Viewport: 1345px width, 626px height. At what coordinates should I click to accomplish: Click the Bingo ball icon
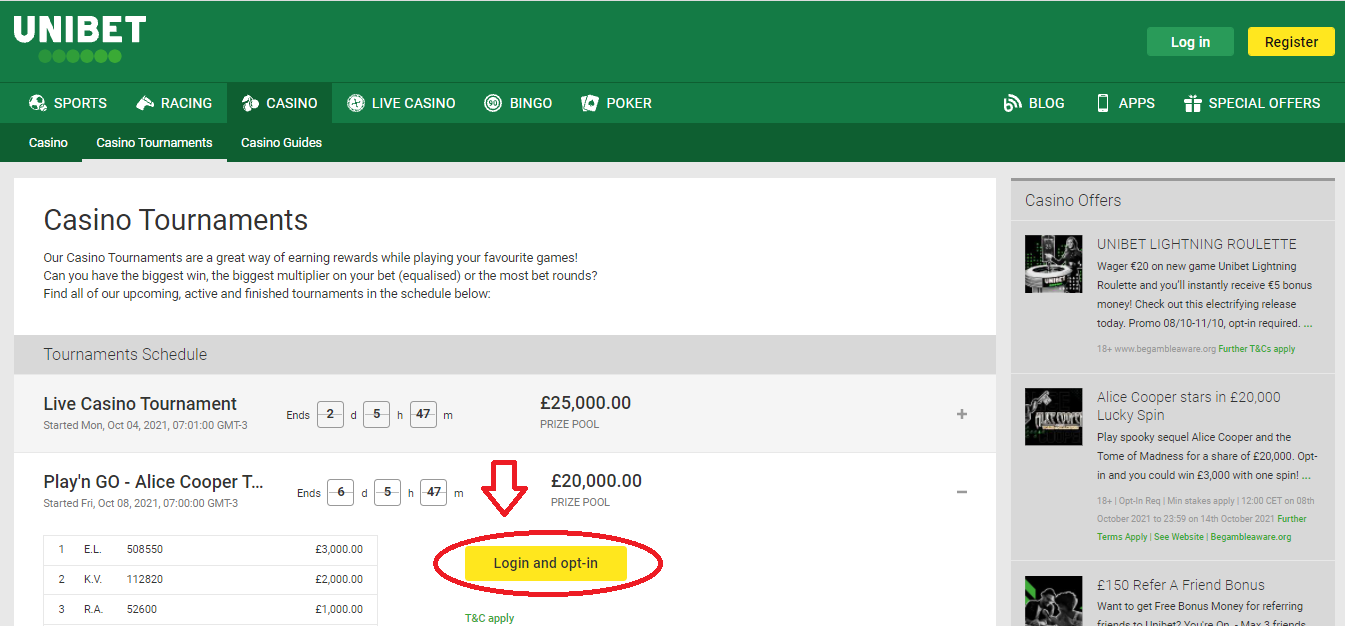click(x=493, y=103)
